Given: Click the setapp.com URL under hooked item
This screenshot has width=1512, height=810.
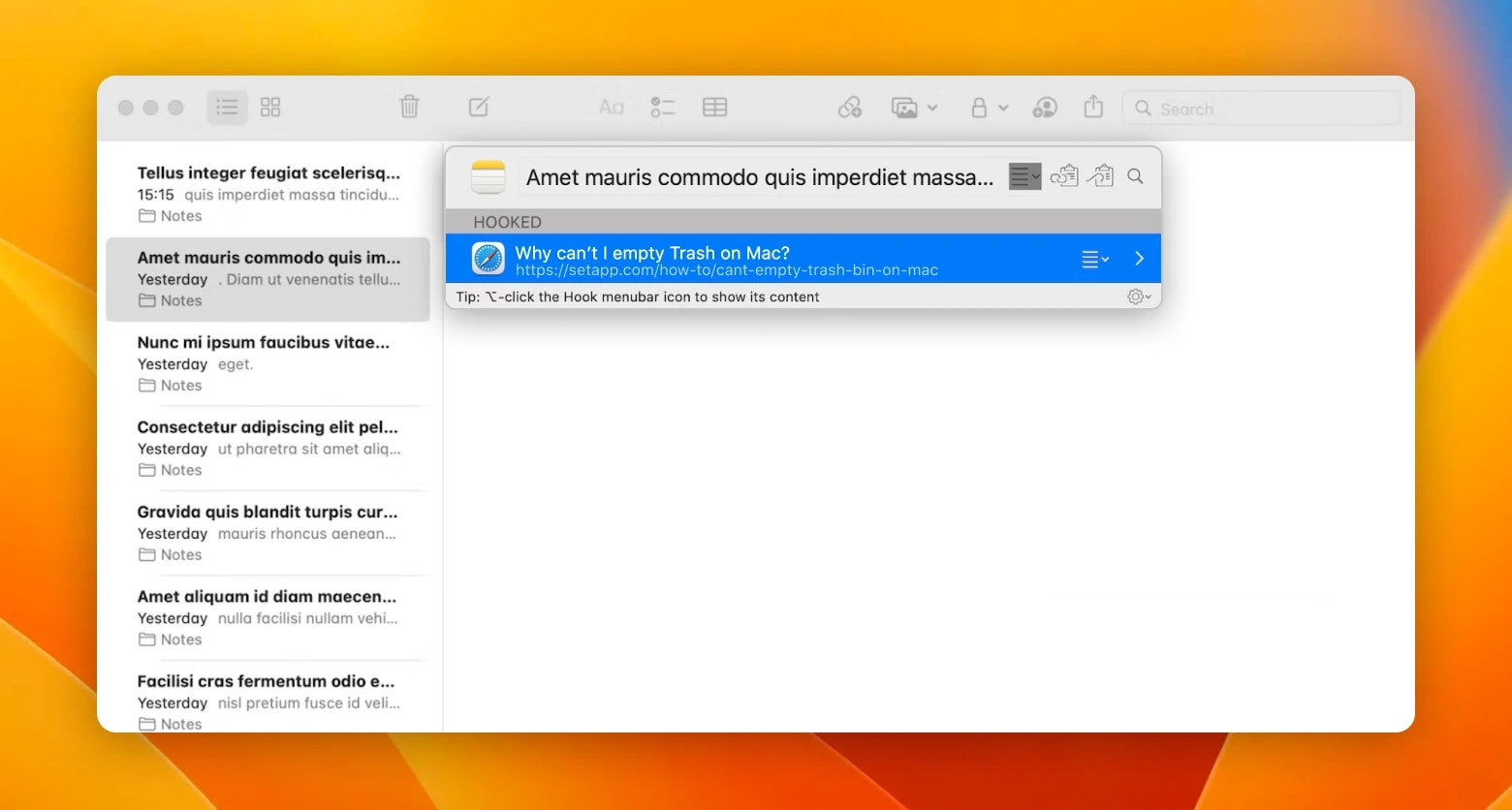Looking at the screenshot, I should (727, 270).
